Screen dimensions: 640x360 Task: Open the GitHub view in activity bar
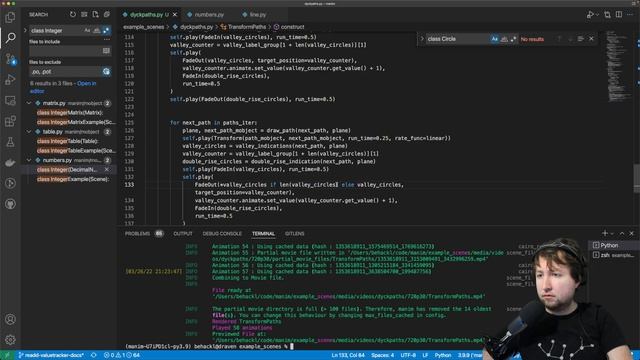tap(10, 204)
